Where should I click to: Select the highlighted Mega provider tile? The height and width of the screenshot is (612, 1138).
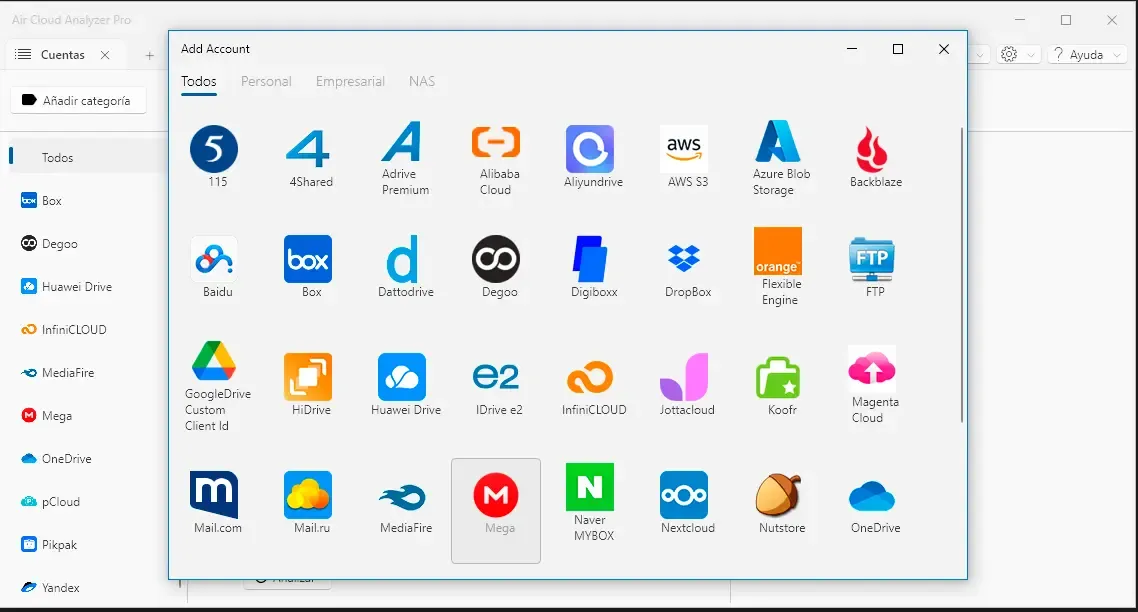tap(496, 510)
